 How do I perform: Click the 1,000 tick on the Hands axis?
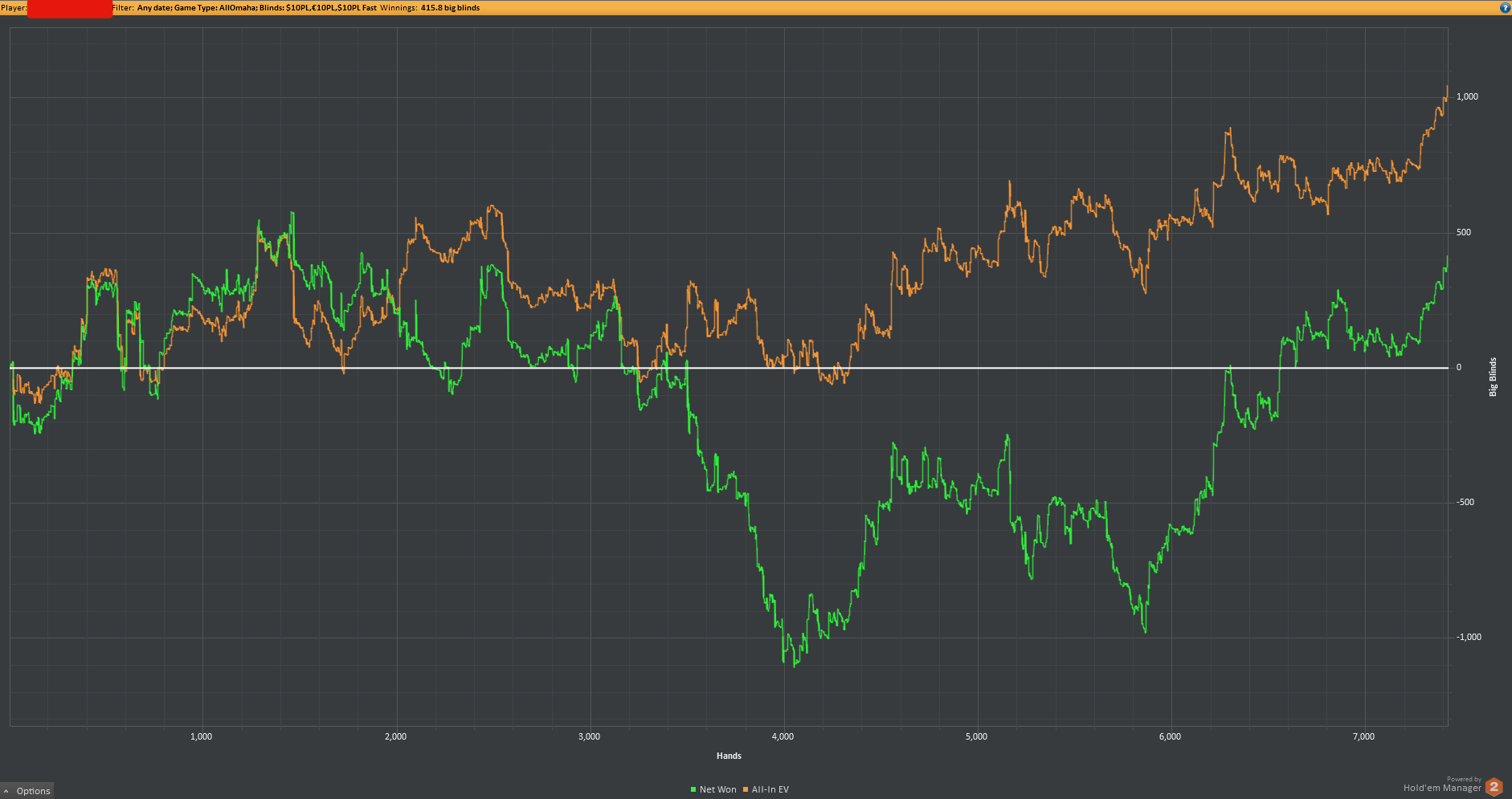tap(202, 736)
